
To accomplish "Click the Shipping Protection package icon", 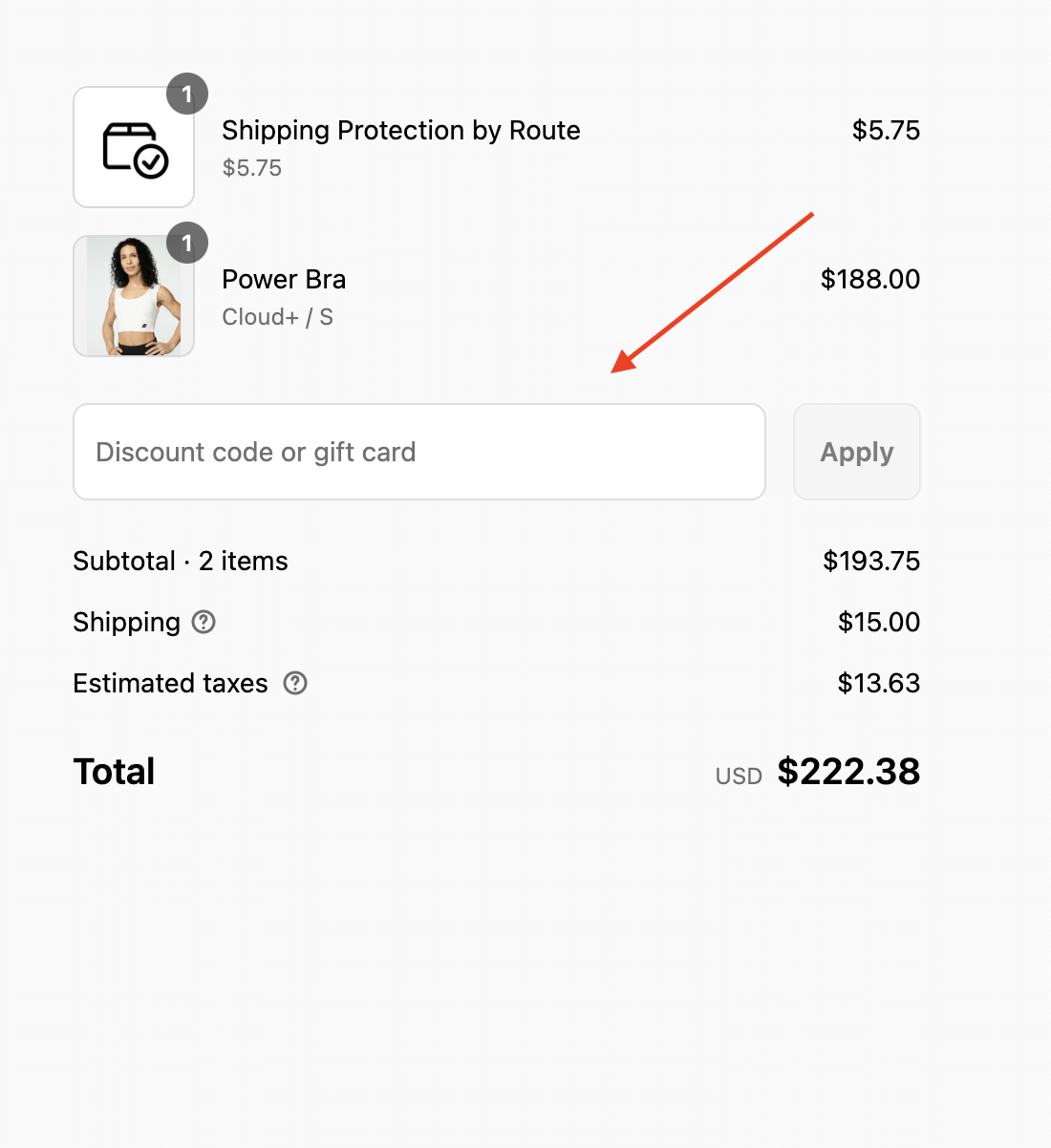I will 134,147.
